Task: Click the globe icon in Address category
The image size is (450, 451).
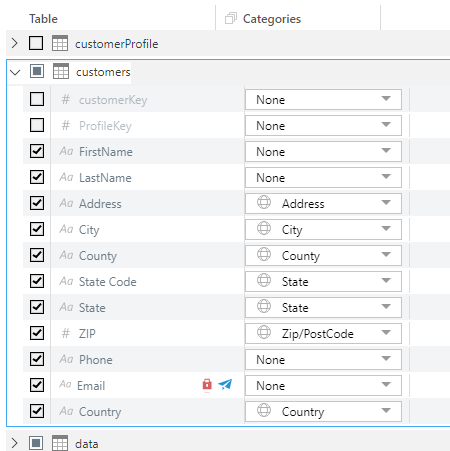Action: [x=264, y=202]
